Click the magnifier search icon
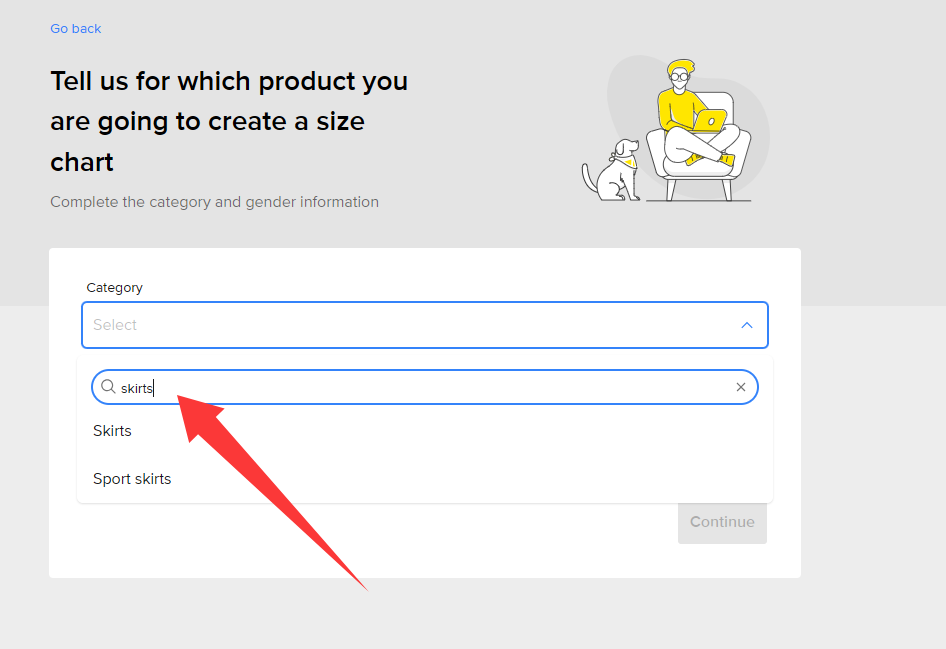946x649 pixels. (108, 387)
